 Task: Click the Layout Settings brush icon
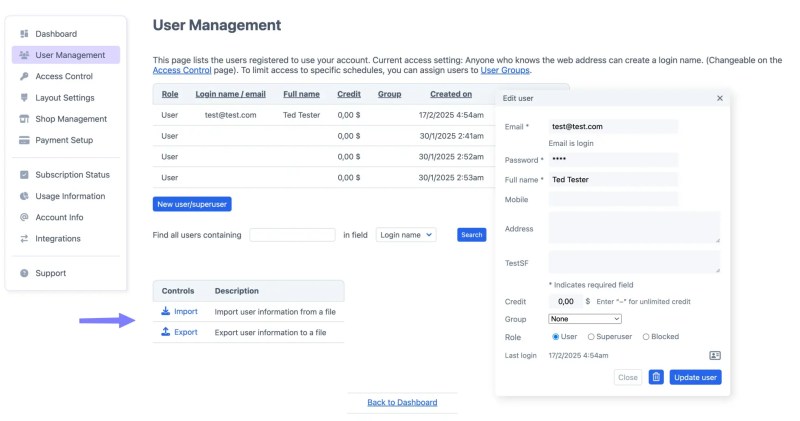pos(24,97)
